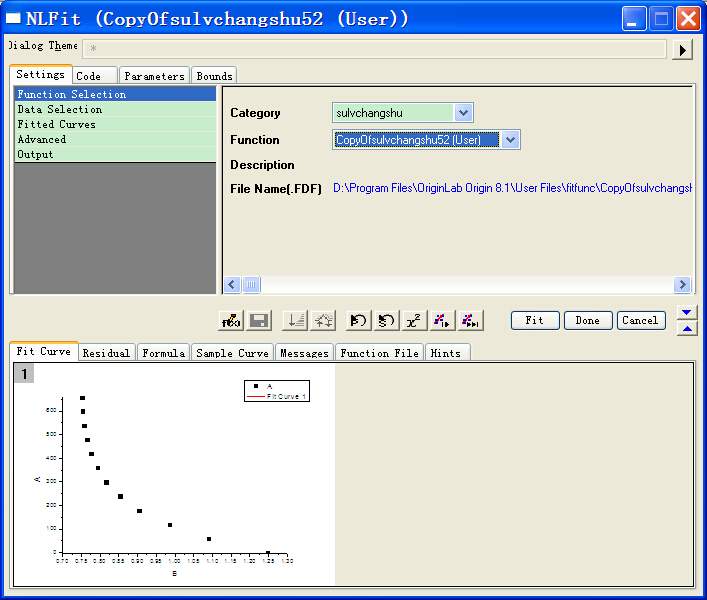Viewport: 707px width, 600px height.
Task: Click the Cancel button
Action: [641, 321]
